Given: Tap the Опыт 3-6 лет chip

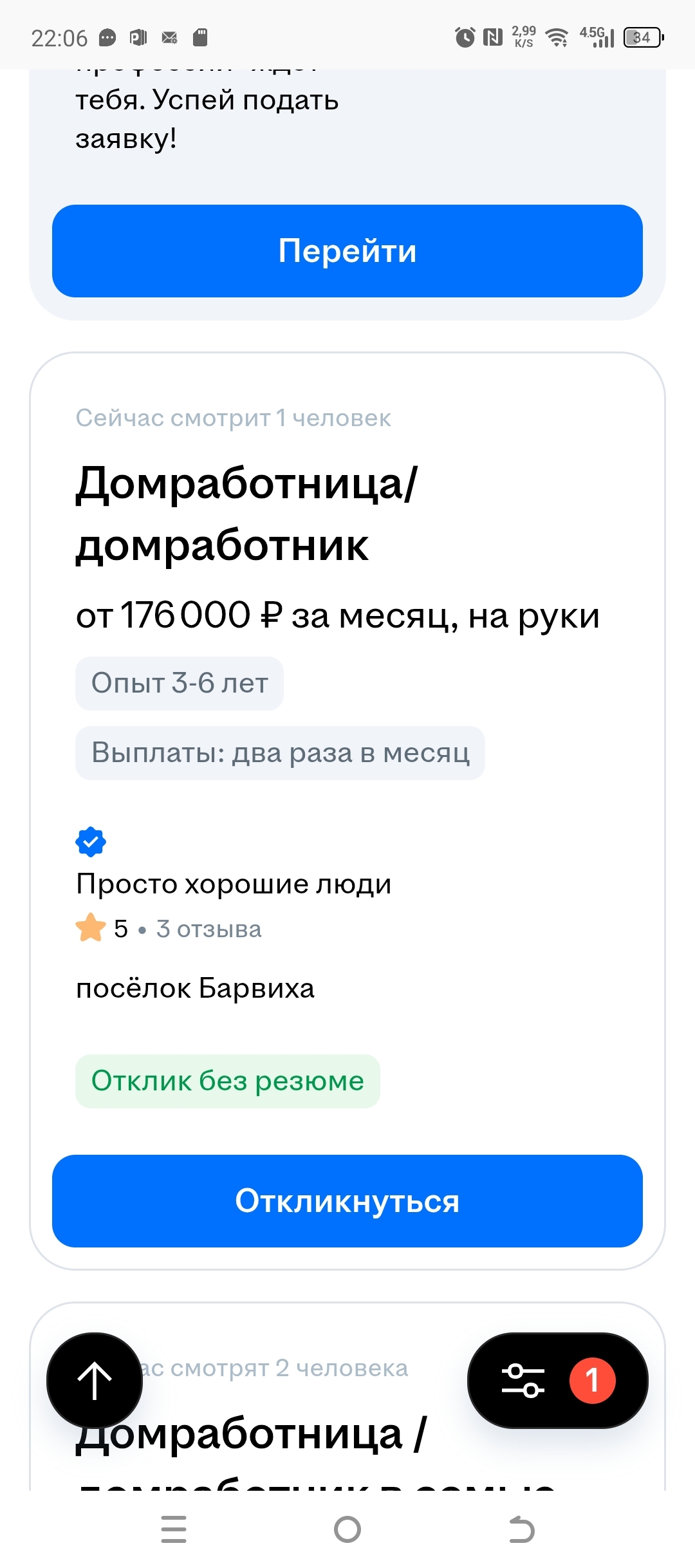Looking at the screenshot, I should [x=180, y=684].
